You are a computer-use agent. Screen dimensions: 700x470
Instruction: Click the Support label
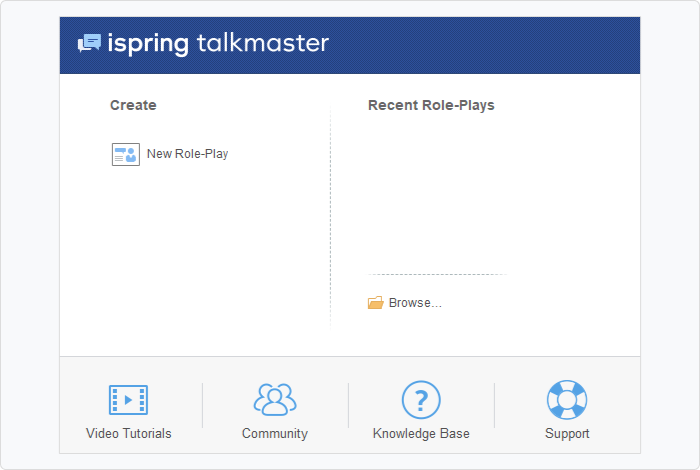567,433
